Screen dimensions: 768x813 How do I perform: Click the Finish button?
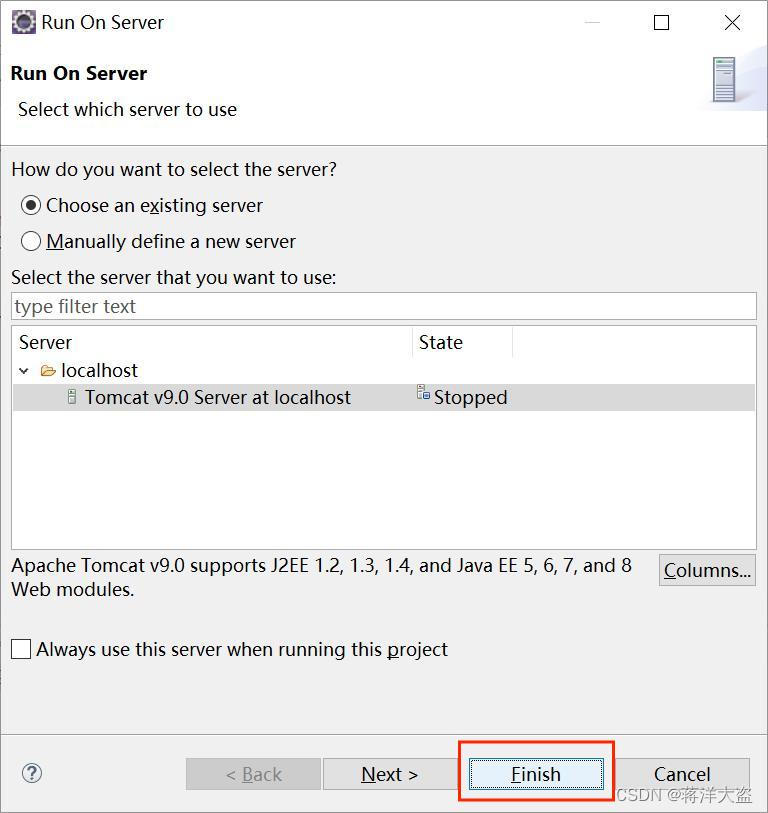pos(536,774)
